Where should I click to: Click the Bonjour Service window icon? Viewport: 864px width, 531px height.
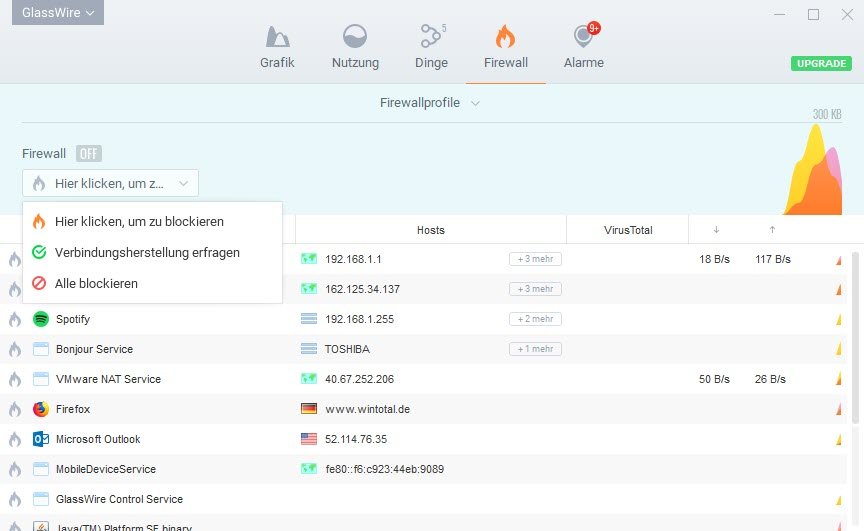(x=41, y=349)
